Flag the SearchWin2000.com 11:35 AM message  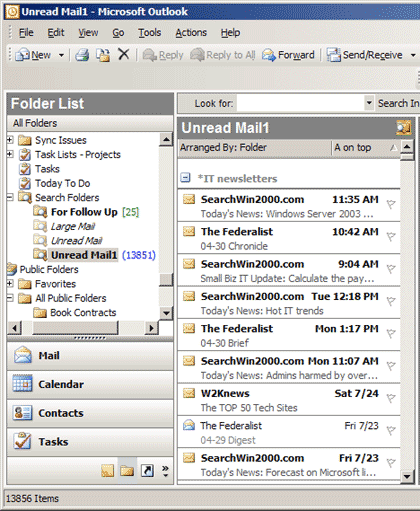pos(391,204)
